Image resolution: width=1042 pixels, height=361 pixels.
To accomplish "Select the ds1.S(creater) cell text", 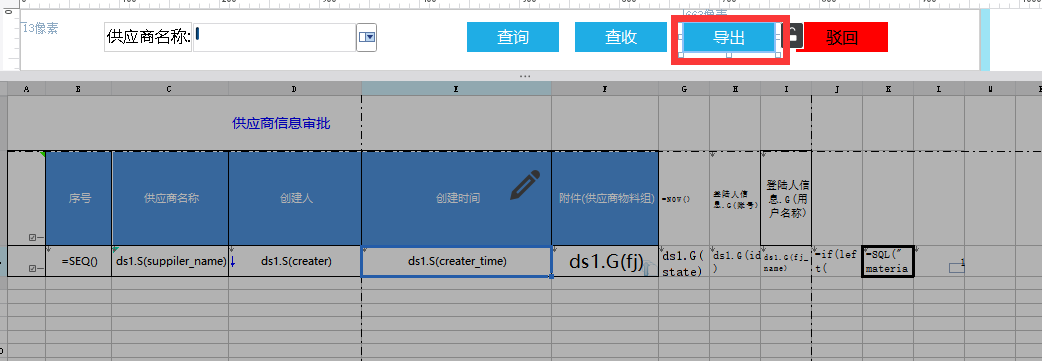I will tap(296, 261).
